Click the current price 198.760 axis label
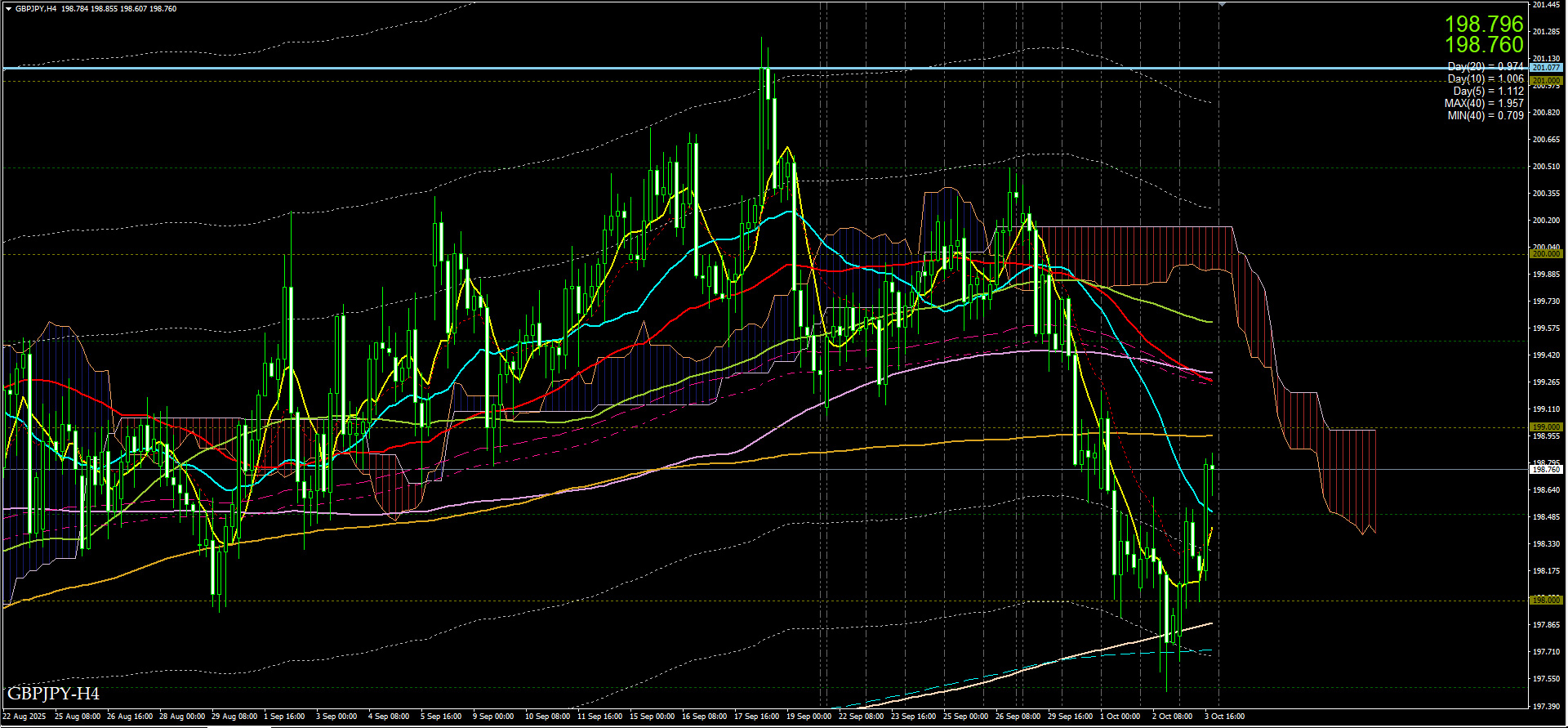Image resolution: width=1568 pixels, height=728 pixels. 1545,470
